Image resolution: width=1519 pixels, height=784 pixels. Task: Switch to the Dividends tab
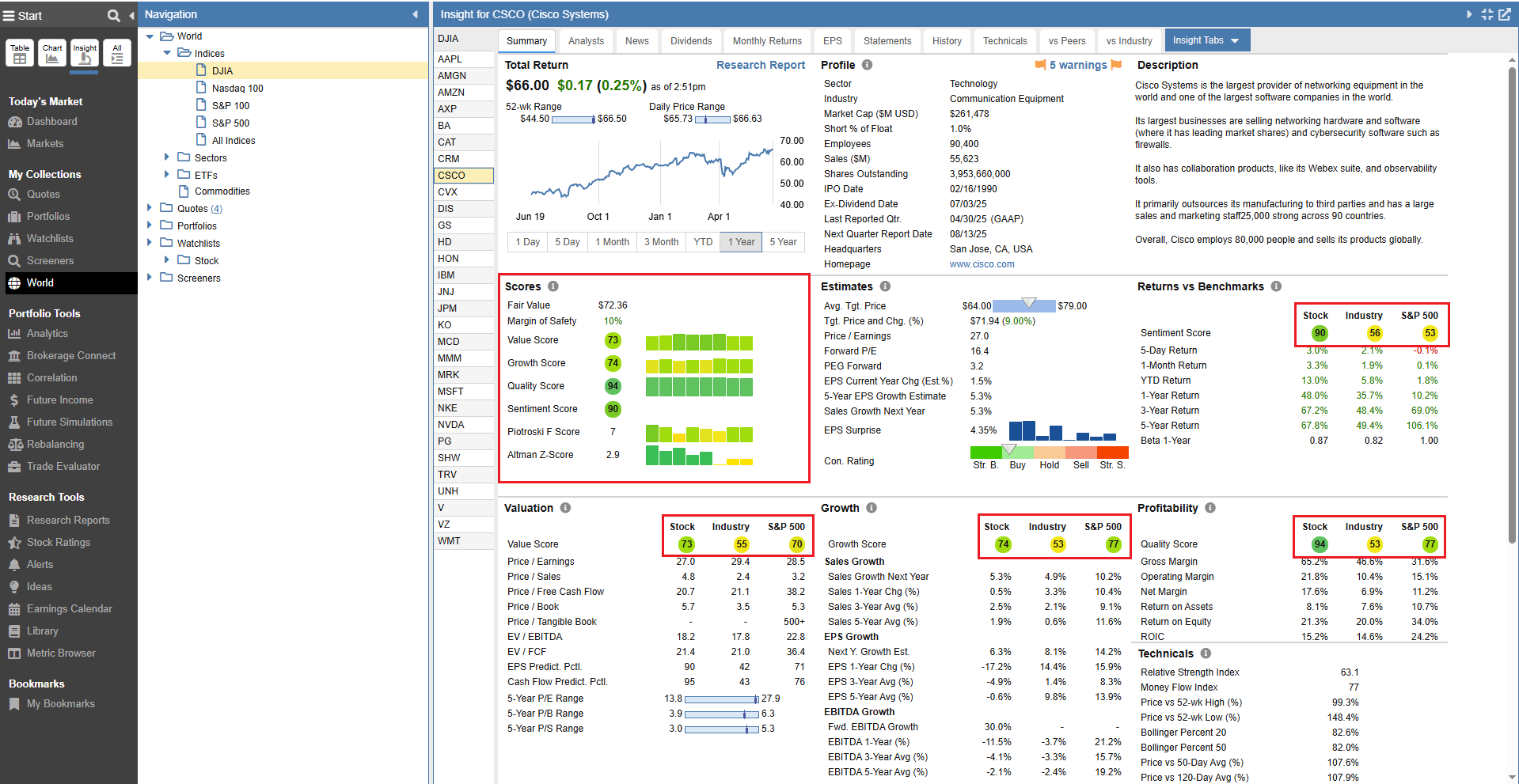[x=691, y=41]
